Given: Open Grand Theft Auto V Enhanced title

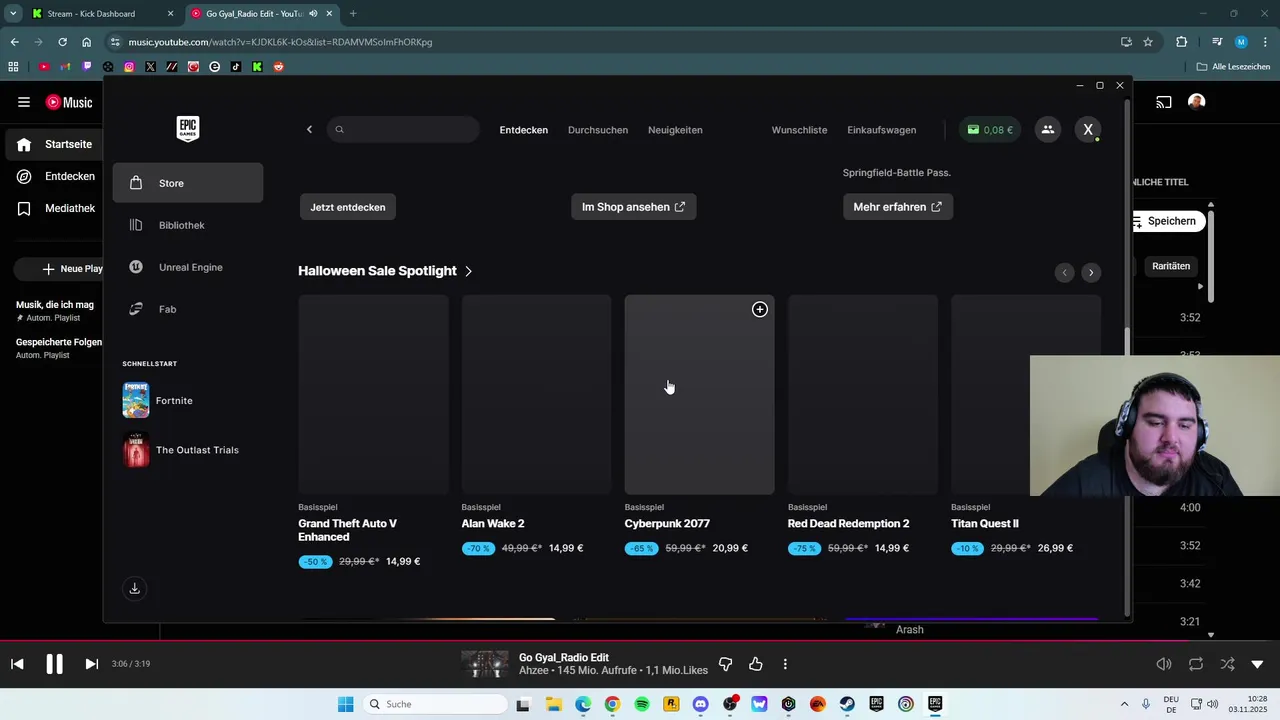Looking at the screenshot, I should (x=350, y=530).
